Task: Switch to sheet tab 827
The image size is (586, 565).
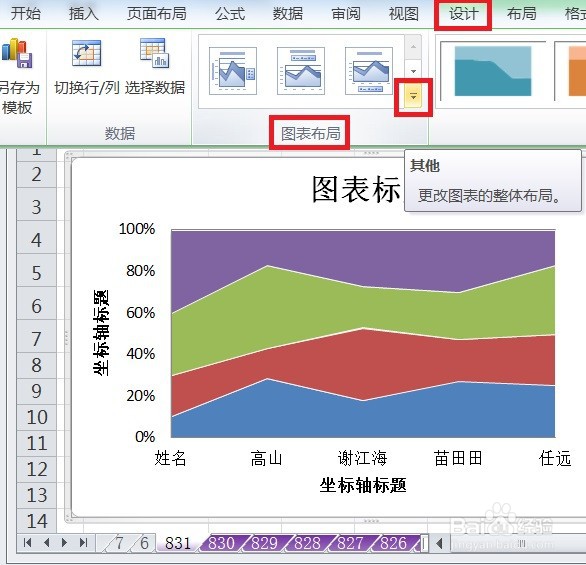Action: pos(350,543)
